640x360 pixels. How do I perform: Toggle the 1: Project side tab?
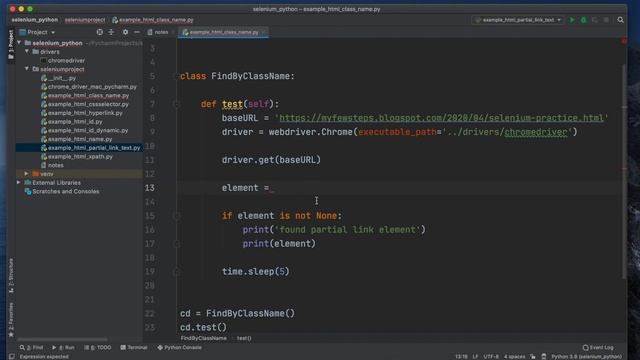tap(11, 44)
